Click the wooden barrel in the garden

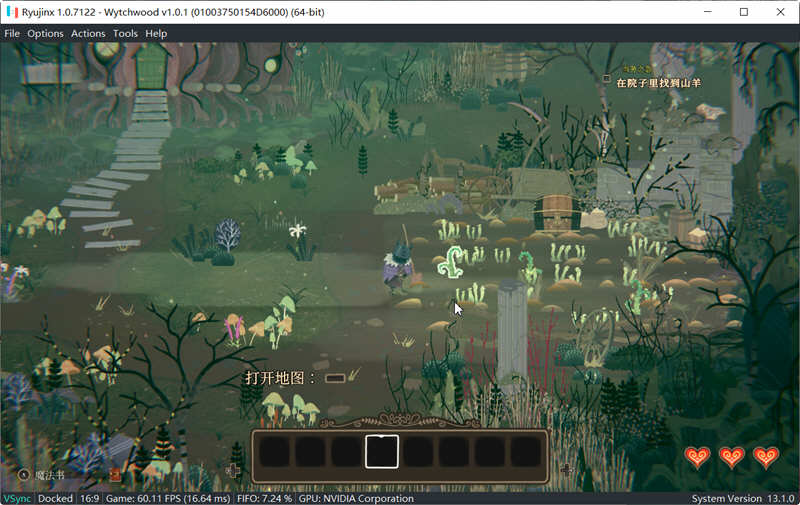557,213
